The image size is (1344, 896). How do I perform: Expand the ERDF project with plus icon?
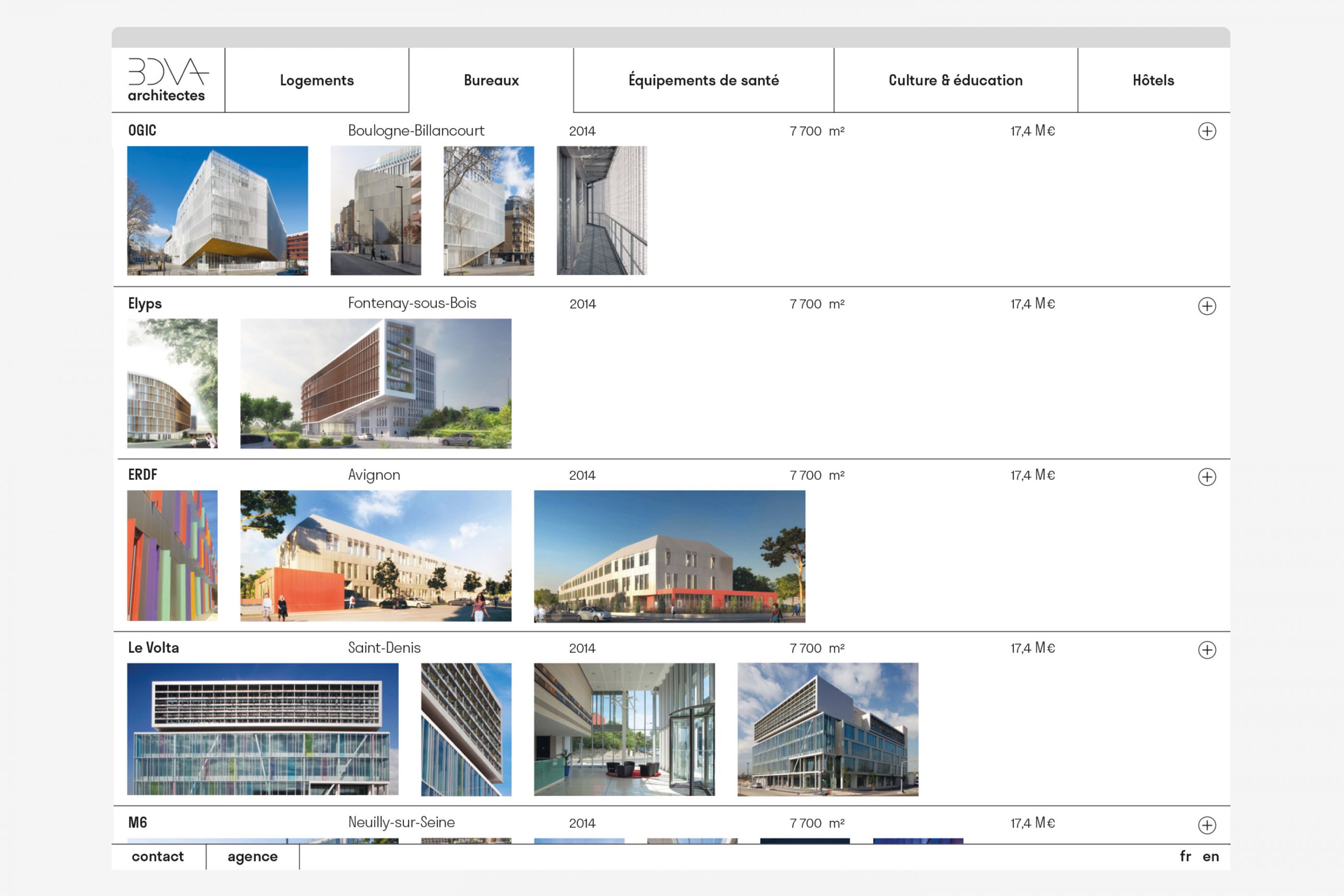1207,477
